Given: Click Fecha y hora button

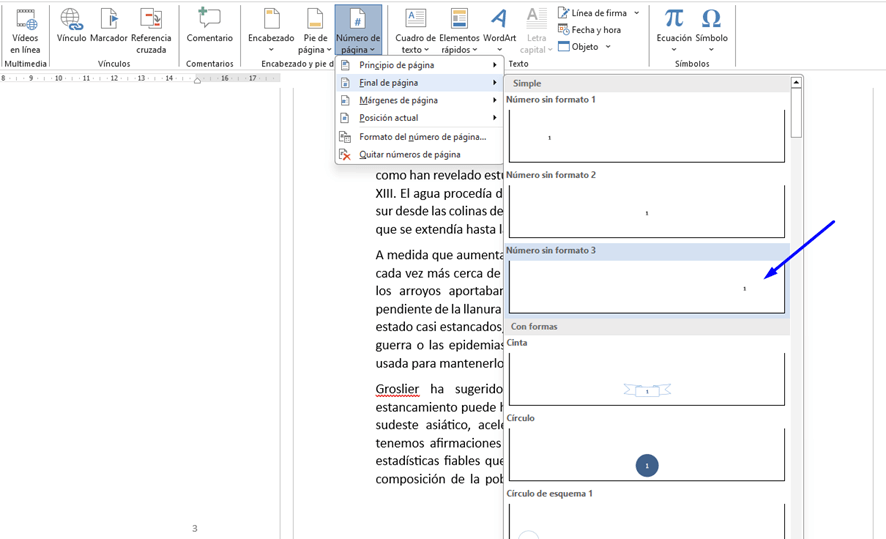Looking at the screenshot, I should pos(595,30).
